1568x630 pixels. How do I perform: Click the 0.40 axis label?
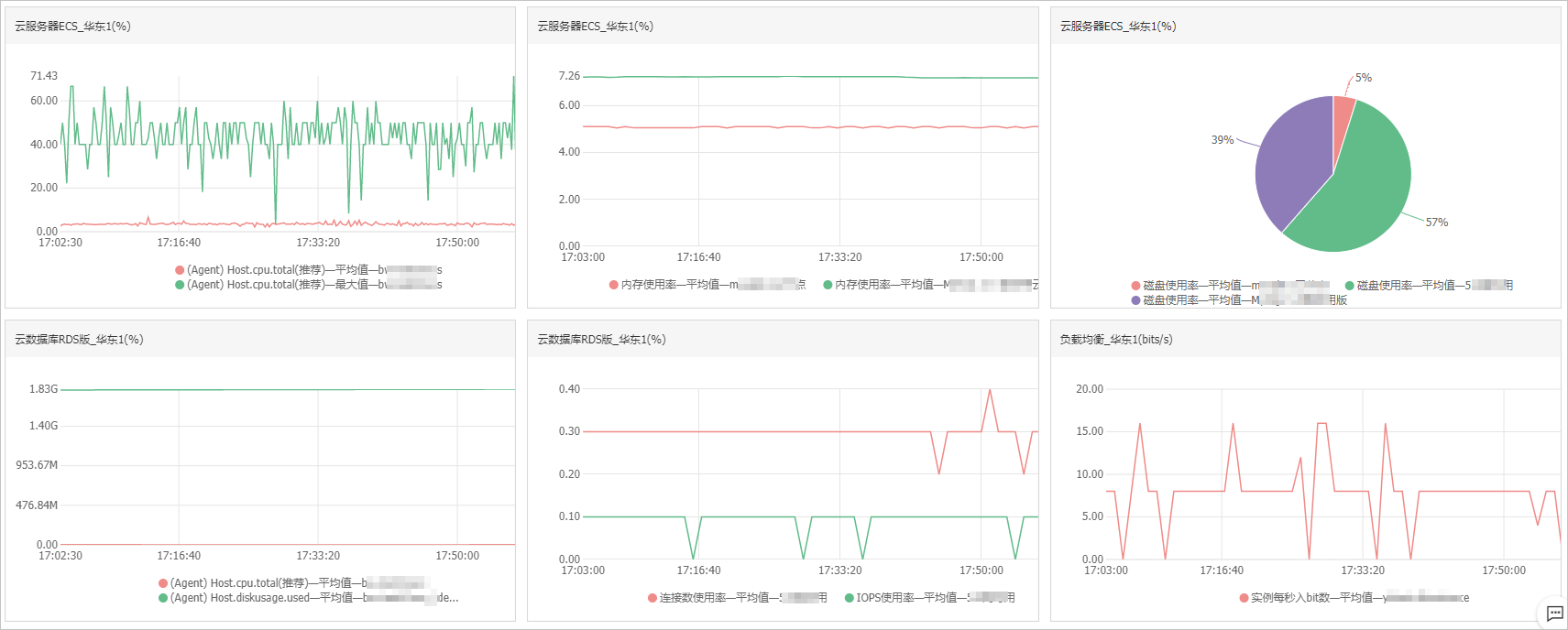point(569,389)
